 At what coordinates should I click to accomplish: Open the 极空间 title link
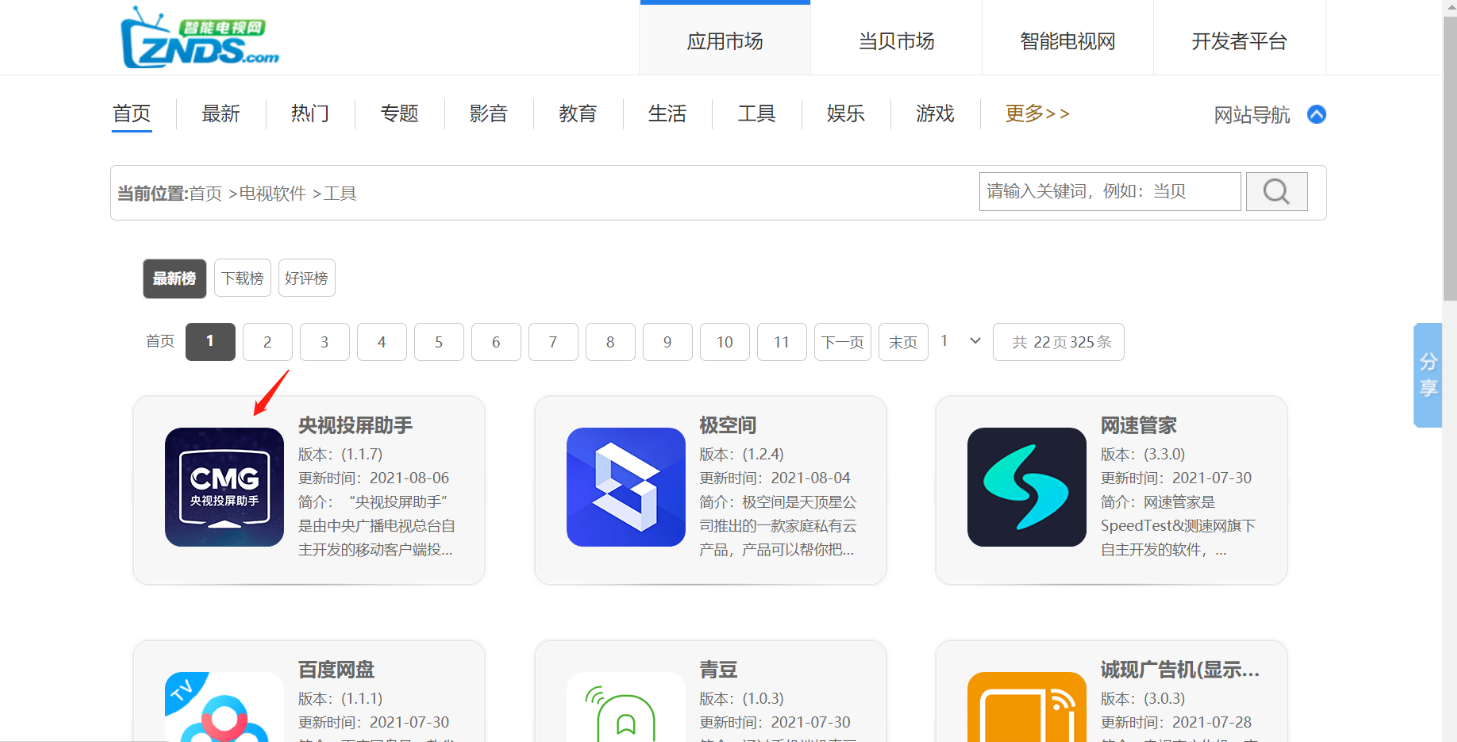728,425
